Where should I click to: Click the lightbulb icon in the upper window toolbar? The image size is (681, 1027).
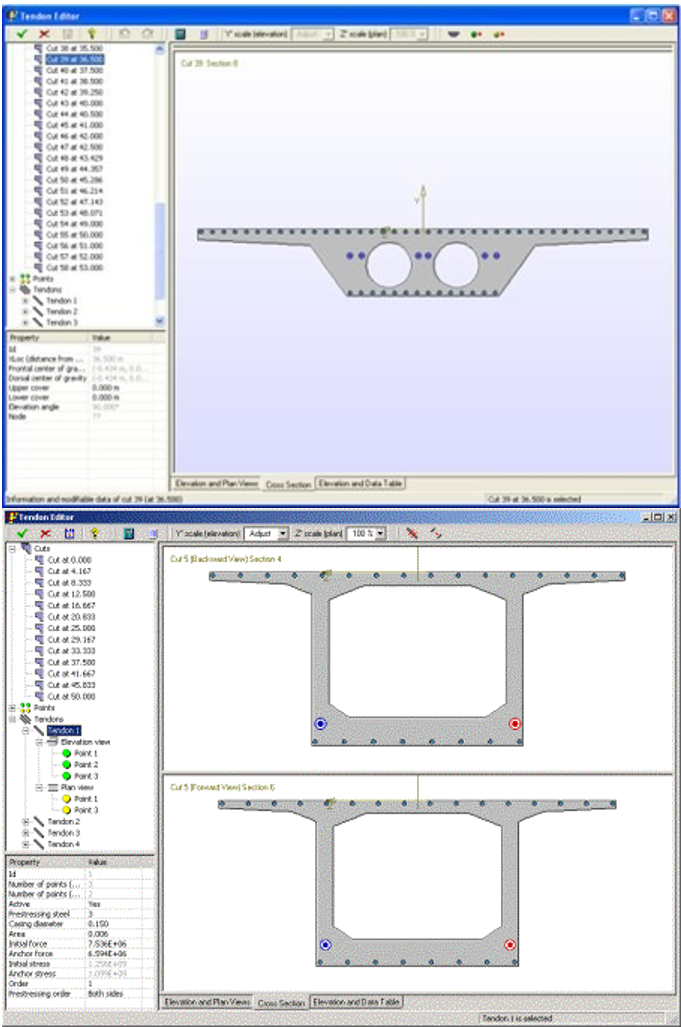[91, 33]
